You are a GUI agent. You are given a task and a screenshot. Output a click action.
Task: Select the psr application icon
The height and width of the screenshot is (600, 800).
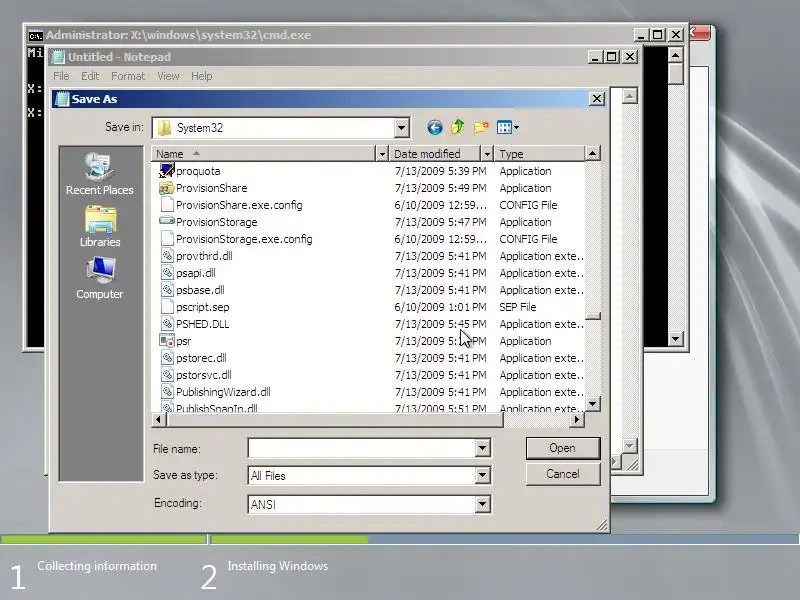coord(167,340)
